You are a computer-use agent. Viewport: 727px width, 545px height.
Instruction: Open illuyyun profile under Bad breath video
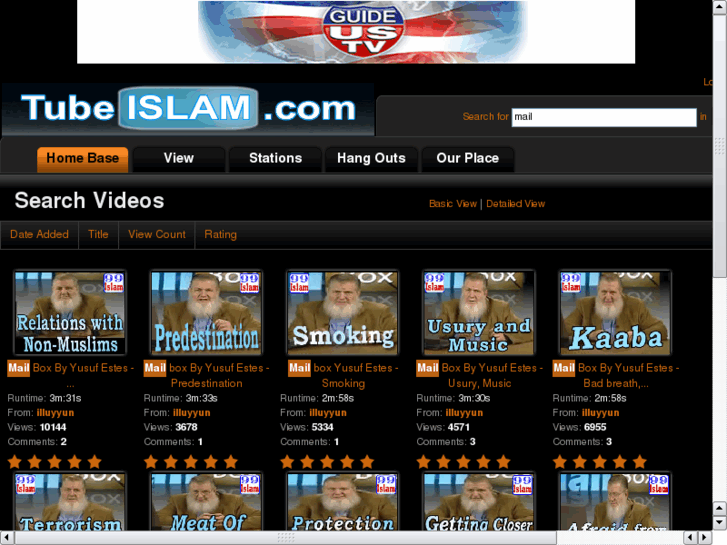pos(600,413)
